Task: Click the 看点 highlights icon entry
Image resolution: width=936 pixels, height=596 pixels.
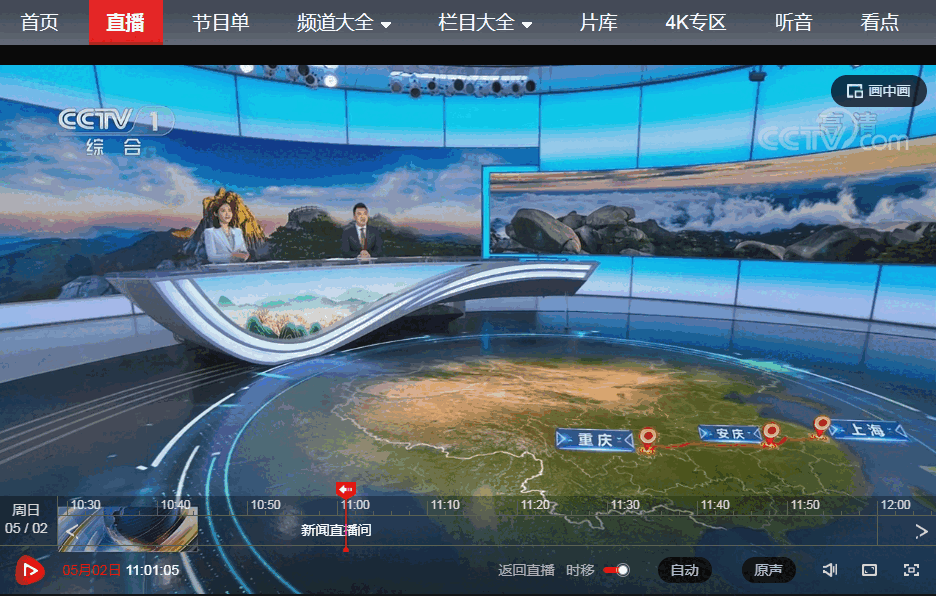Action: click(x=879, y=22)
